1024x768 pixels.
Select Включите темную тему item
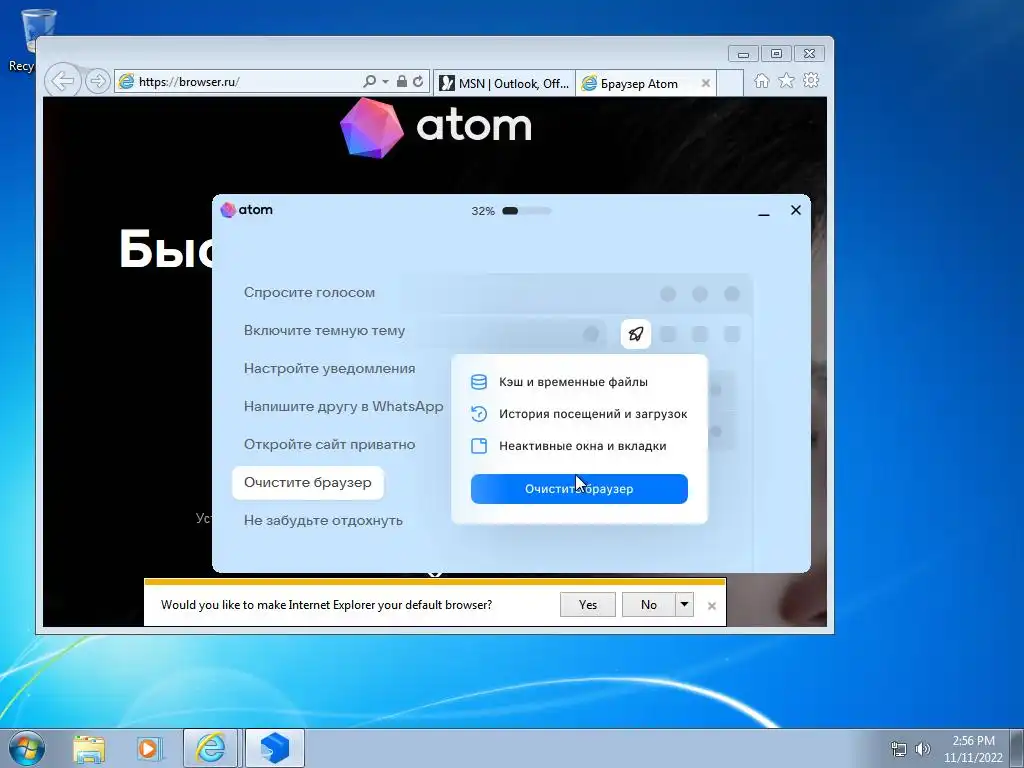click(325, 330)
